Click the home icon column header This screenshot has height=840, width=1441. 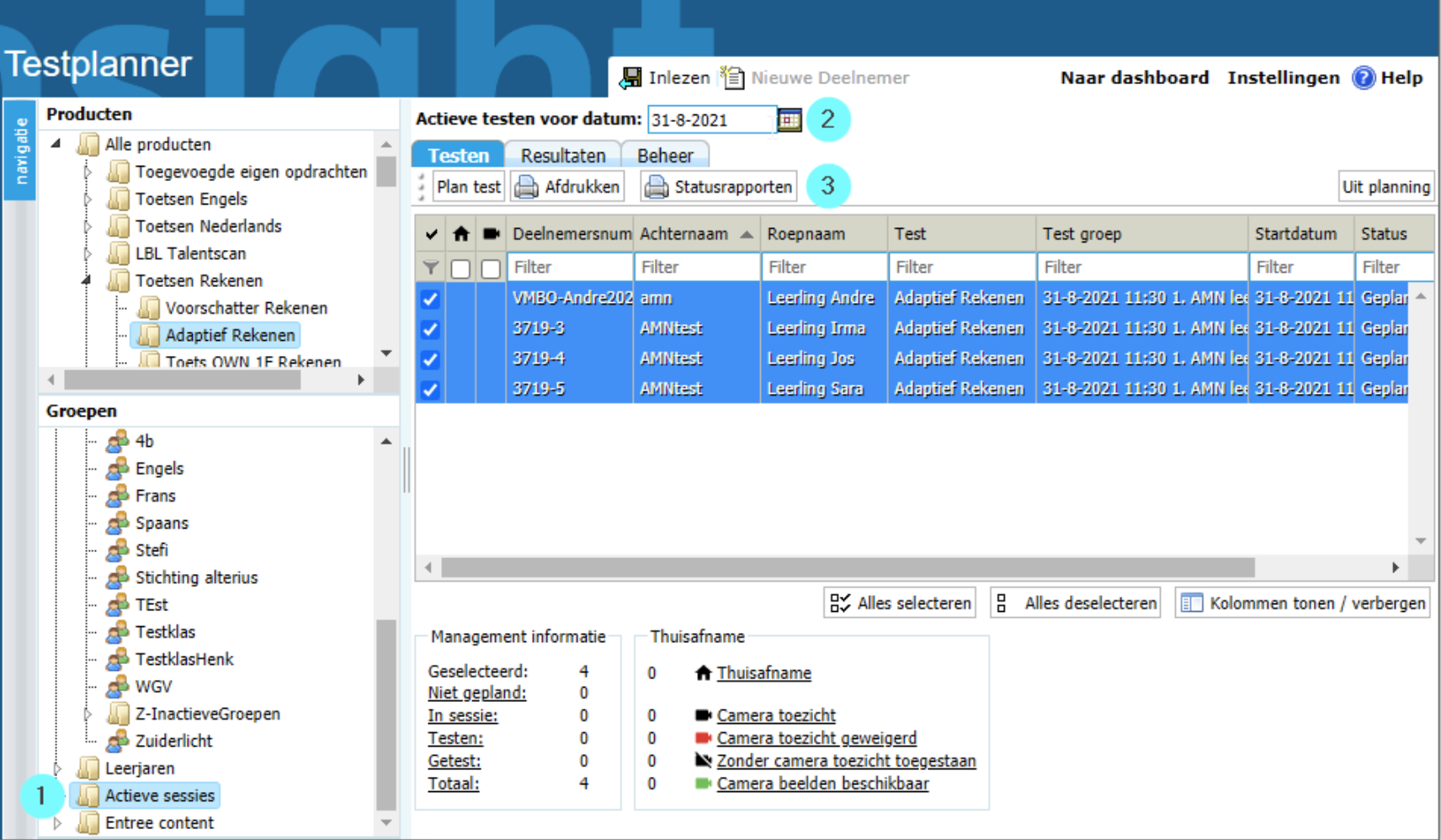pyautogui.click(x=460, y=234)
